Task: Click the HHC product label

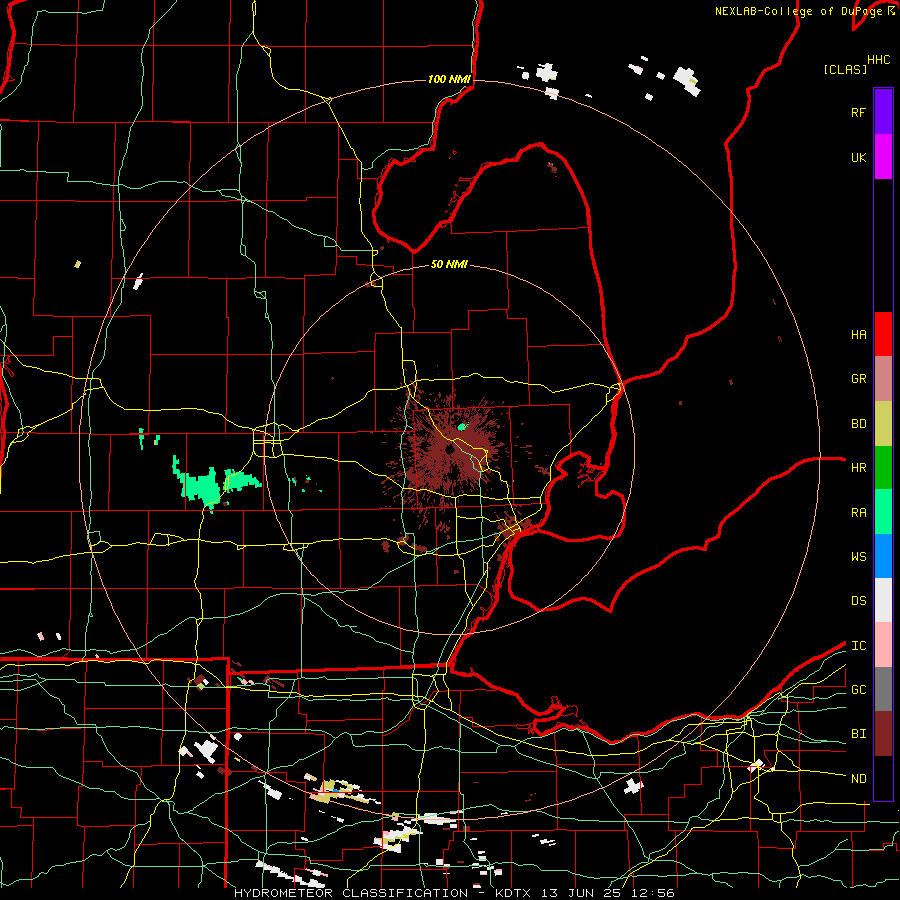Action: point(878,60)
